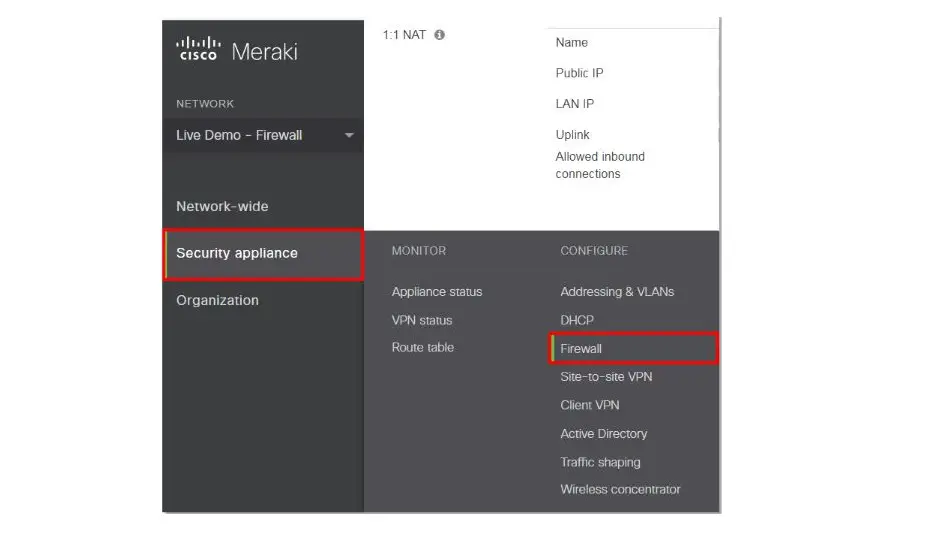The width and height of the screenshot is (929, 540).
Task: Click the CONFIGURE column heading
Action: click(594, 251)
